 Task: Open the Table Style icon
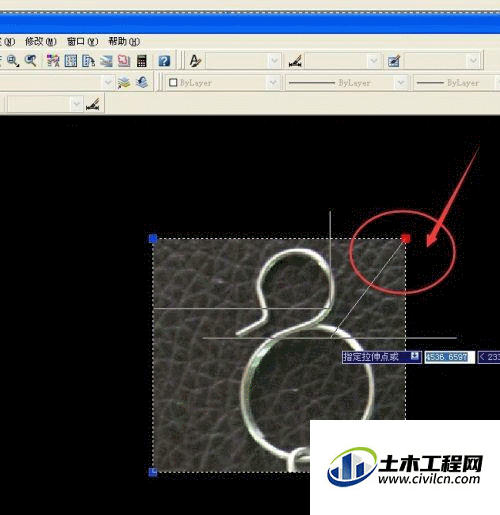(x=394, y=61)
